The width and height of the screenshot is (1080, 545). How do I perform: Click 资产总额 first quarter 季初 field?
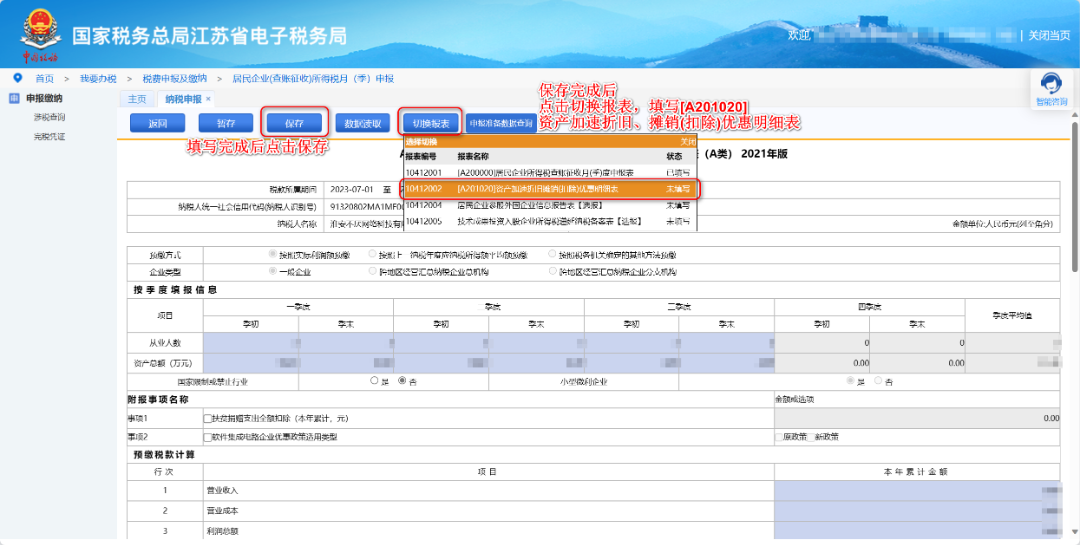(251, 362)
